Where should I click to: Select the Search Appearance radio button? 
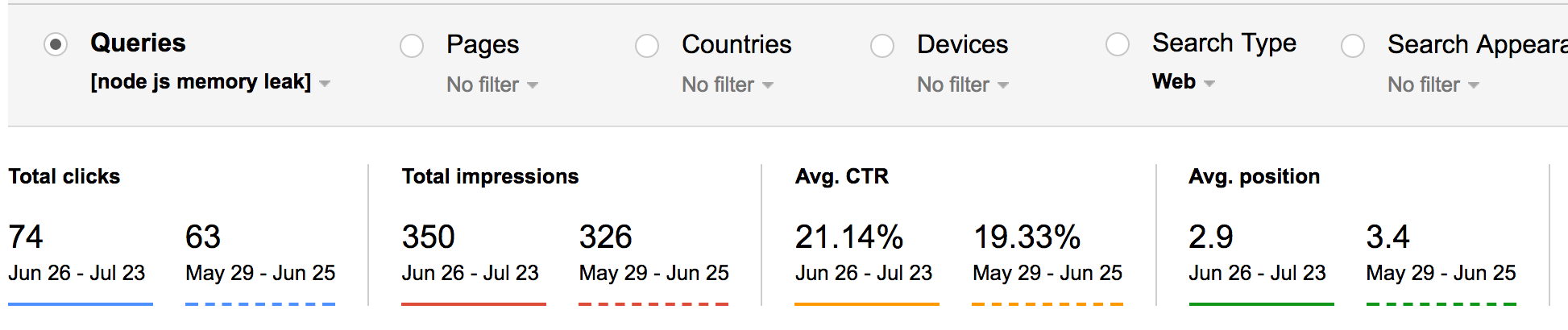click(1353, 46)
